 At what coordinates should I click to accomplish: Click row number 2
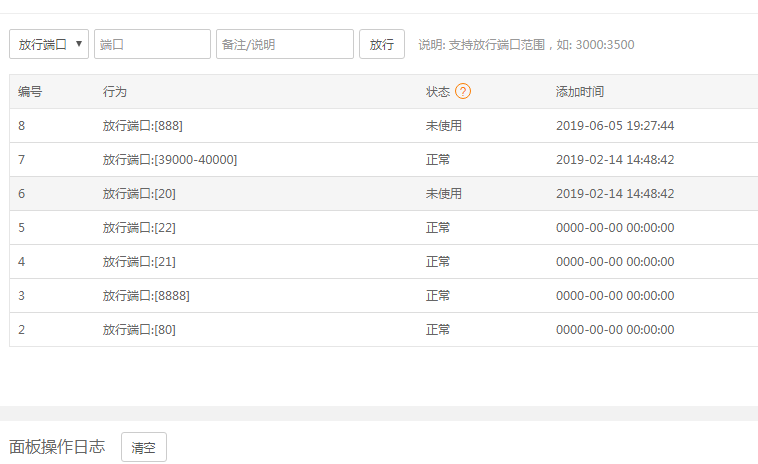tap(21, 329)
